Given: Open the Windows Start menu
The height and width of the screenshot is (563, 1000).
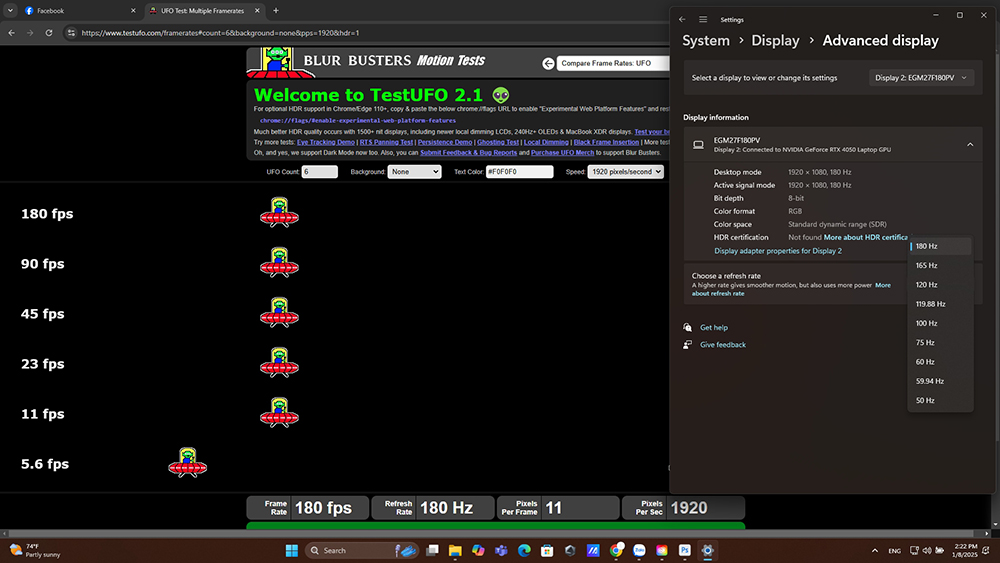Looking at the screenshot, I should [291, 550].
